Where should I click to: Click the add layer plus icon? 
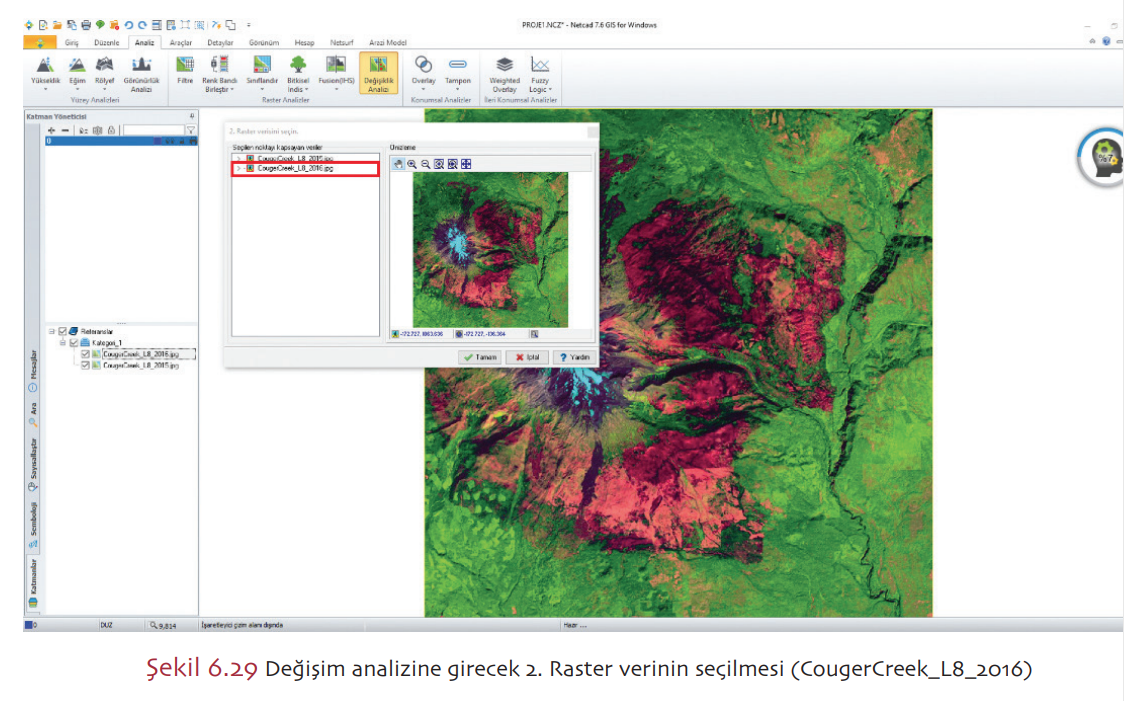51,130
